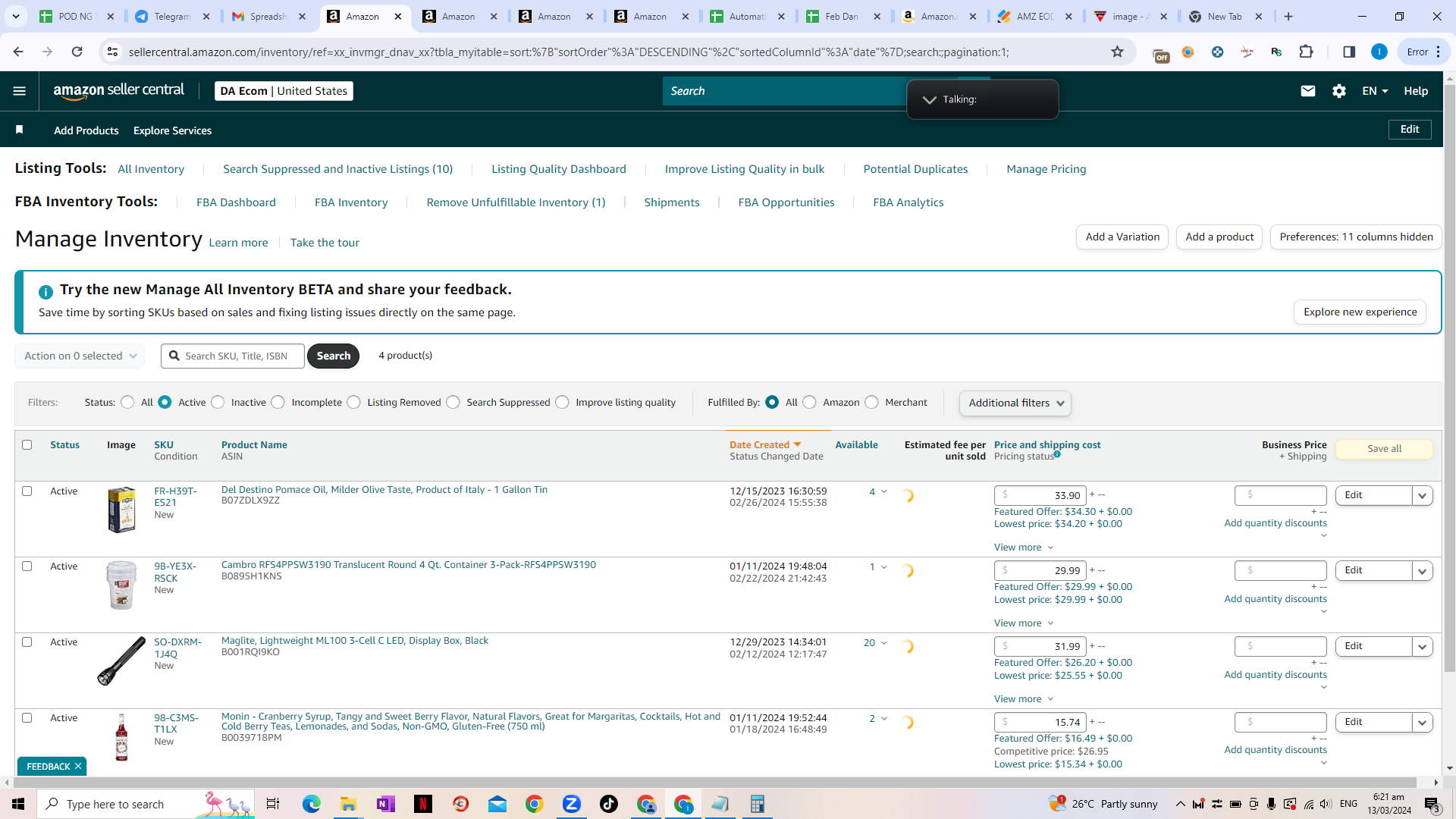View site information icon in address bar
Screen dimensions: 1456x819
click(x=112, y=52)
